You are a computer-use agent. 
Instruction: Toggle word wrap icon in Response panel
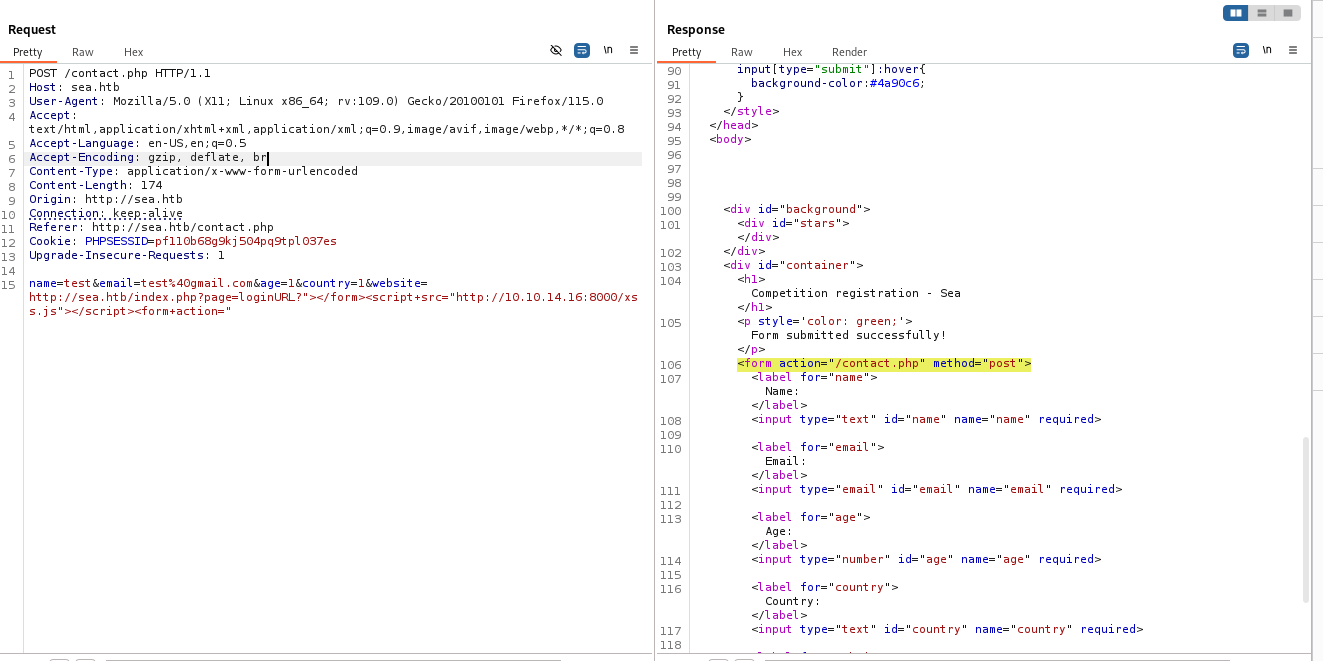click(x=1241, y=50)
